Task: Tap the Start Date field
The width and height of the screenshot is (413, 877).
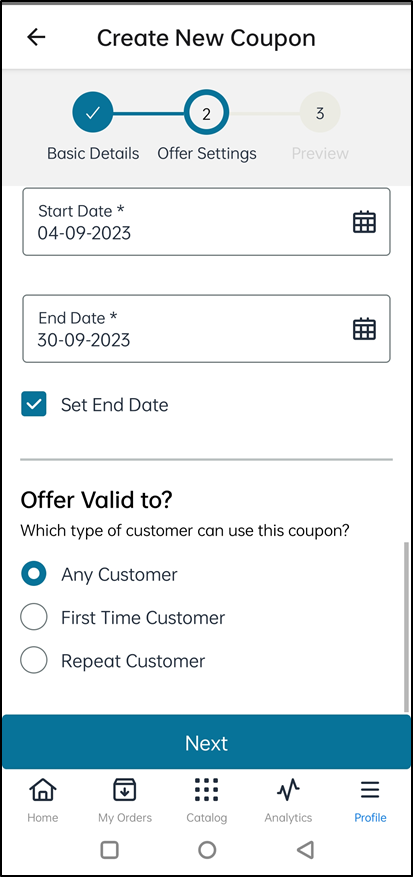Action: pyautogui.click(x=206, y=222)
